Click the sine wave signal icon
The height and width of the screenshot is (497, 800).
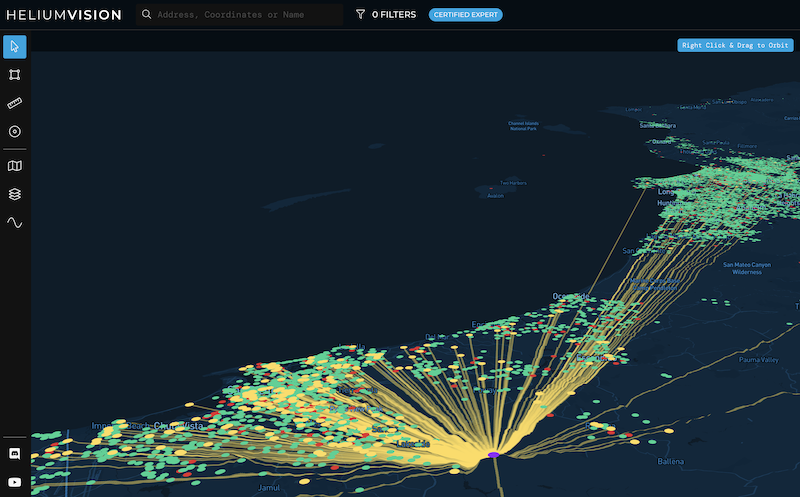click(15, 222)
